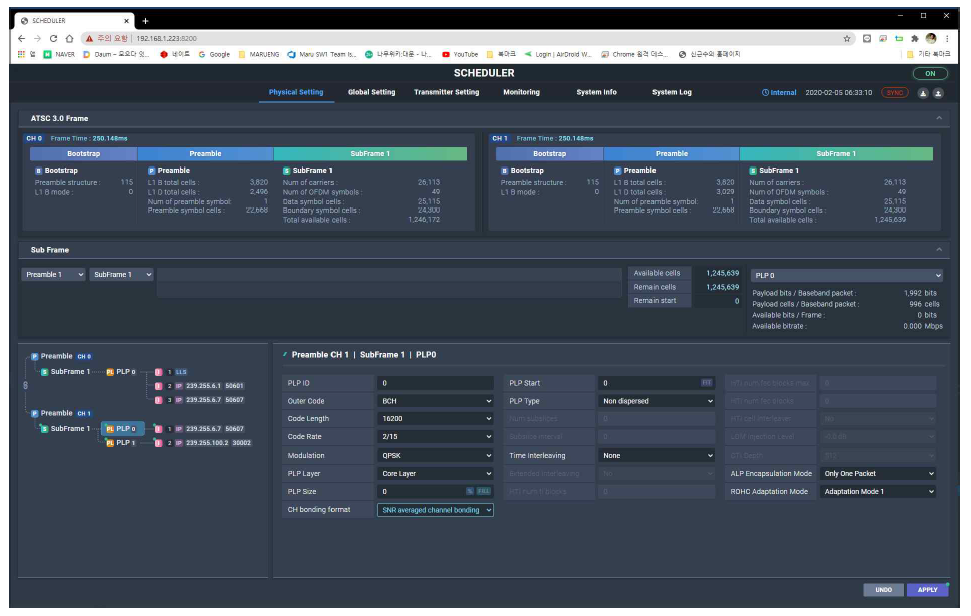Click the FIT icon in PLP Start field
971x616 pixels.
coord(707,383)
